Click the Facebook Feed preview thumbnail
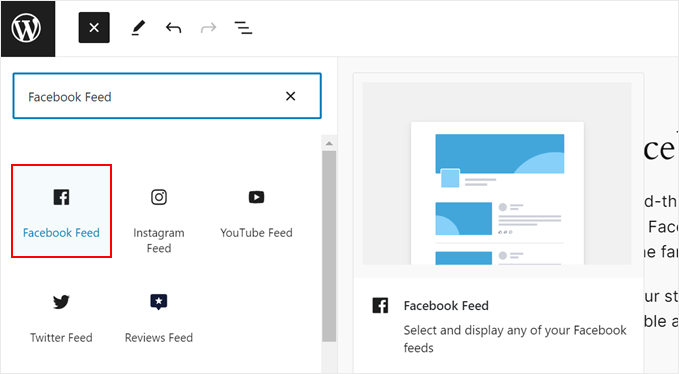 (497, 174)
